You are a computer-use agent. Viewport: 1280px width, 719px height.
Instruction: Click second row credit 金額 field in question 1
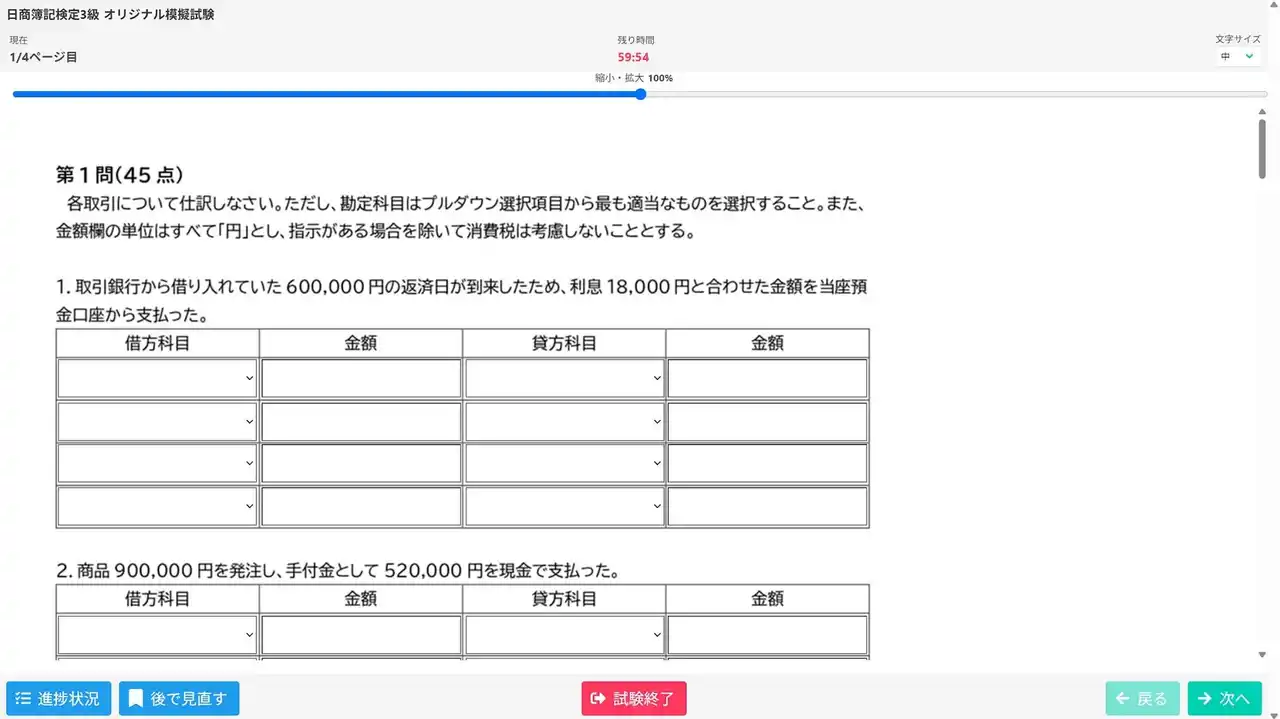tap(767, 422)
